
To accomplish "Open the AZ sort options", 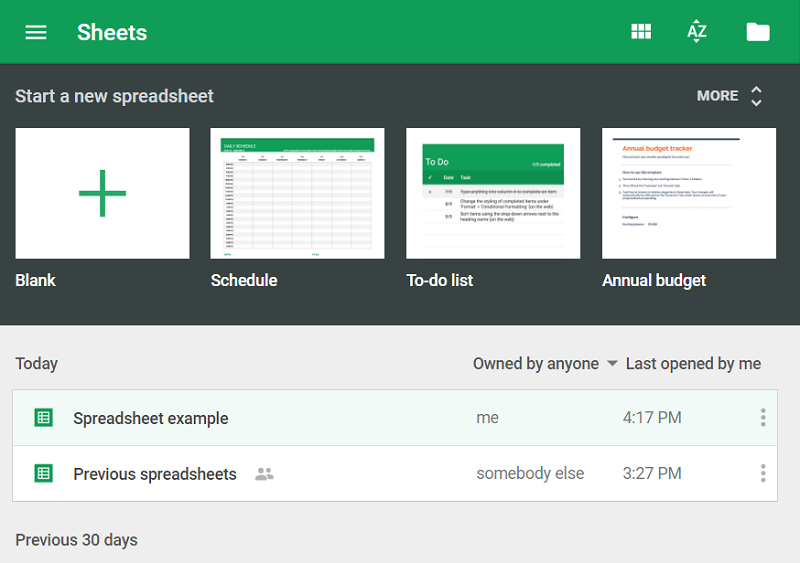I will [x=696, y=32].
